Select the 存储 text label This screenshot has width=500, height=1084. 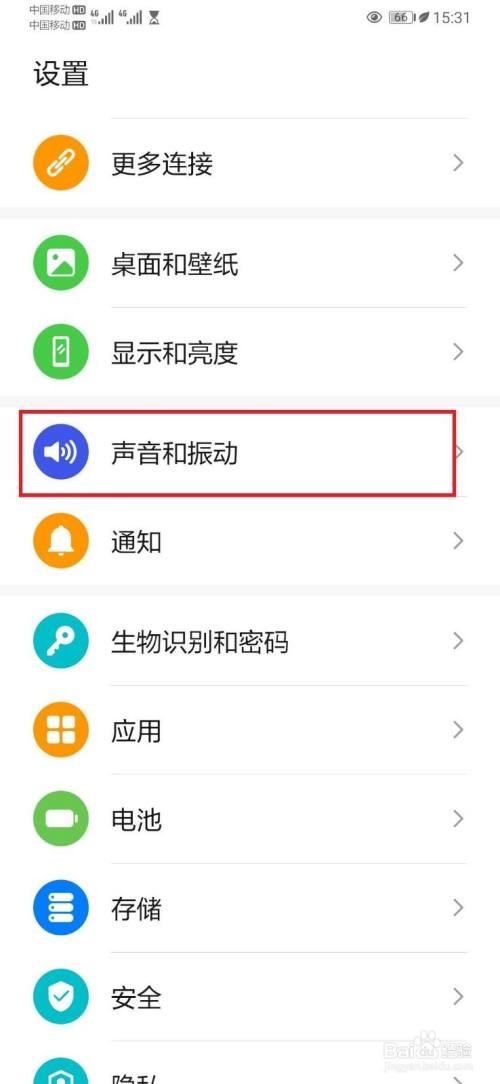pyautogui.click(x=136, y=908)
